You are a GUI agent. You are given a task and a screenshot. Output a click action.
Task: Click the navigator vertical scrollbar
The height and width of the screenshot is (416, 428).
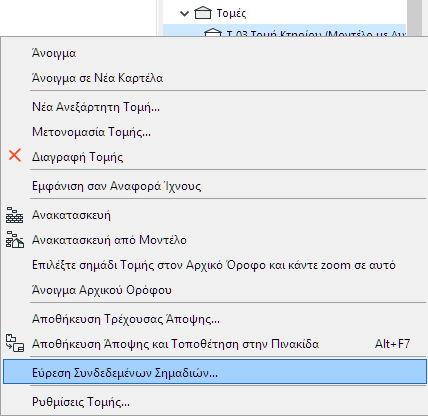coord(414,18)
